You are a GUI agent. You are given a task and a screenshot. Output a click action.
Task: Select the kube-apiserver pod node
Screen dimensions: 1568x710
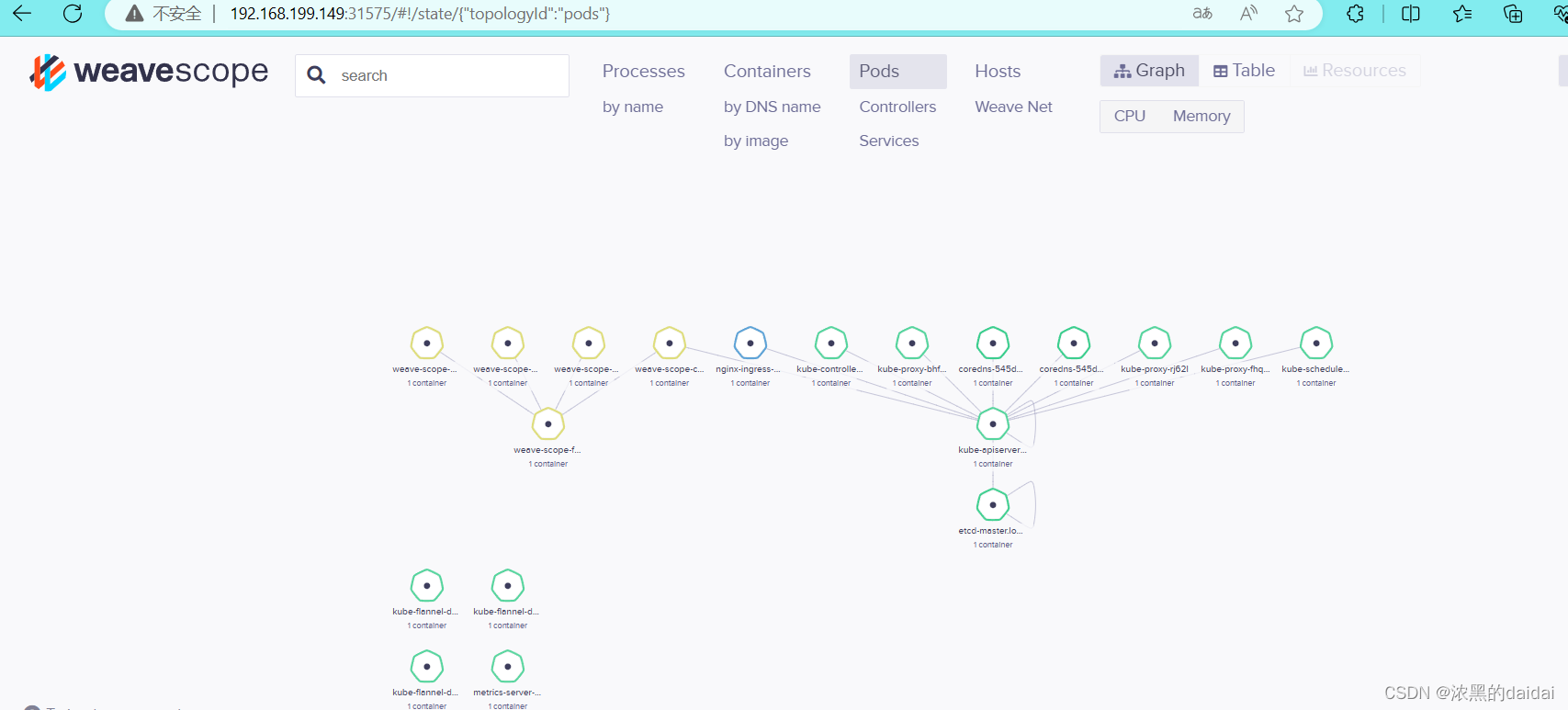click(x=993, y=424)
